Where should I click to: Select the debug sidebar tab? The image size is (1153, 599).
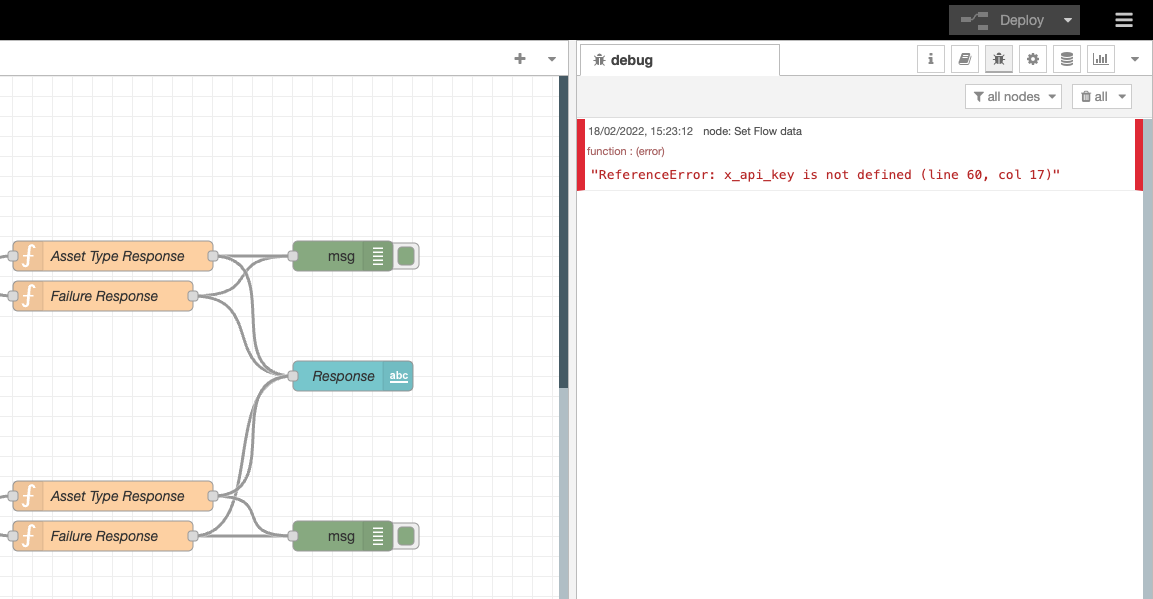pyautogui.click(x=679, y=60)
